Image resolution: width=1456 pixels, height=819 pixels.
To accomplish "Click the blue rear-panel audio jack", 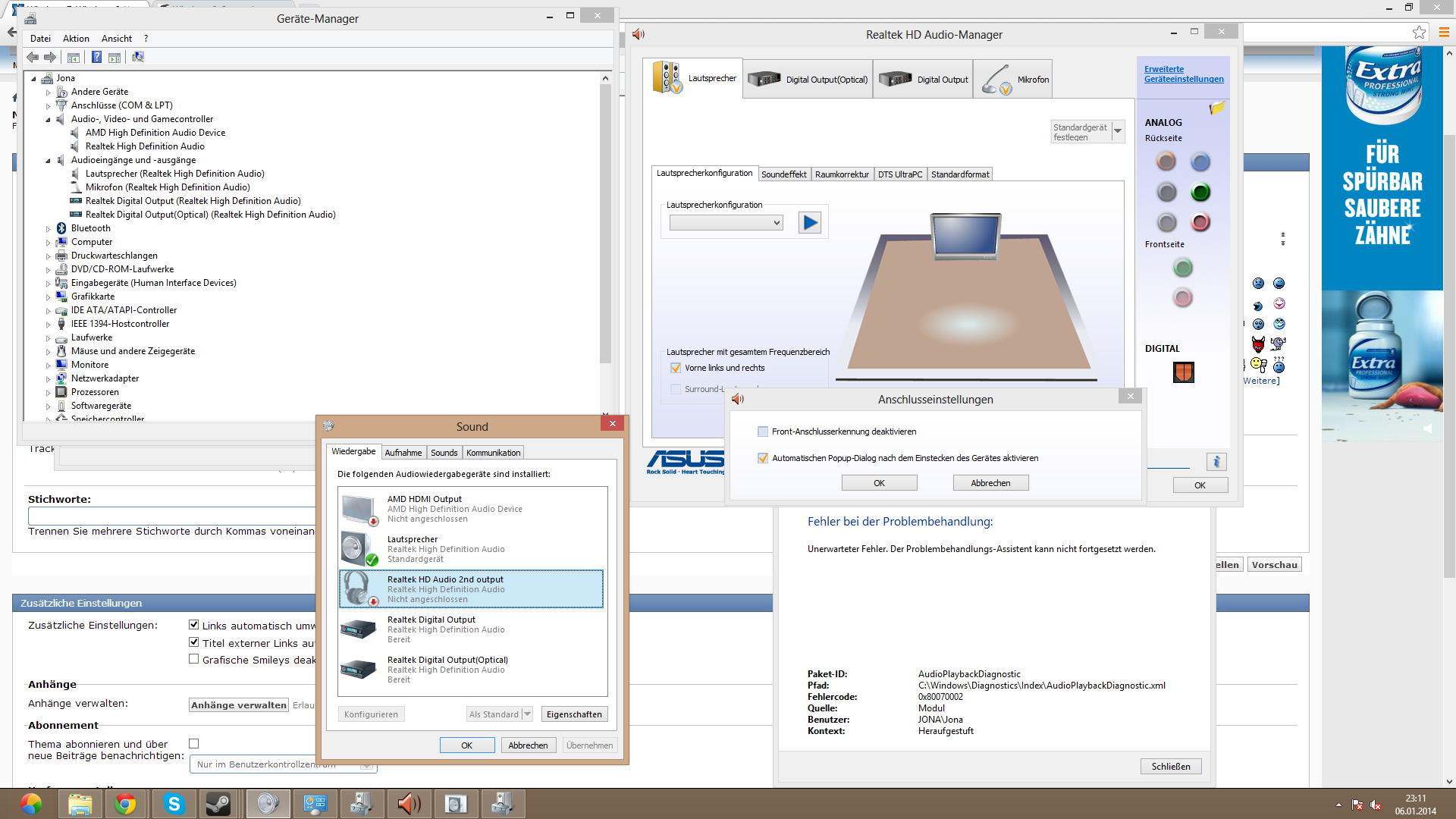I will pyautogui.click(x=1200, y=162).
